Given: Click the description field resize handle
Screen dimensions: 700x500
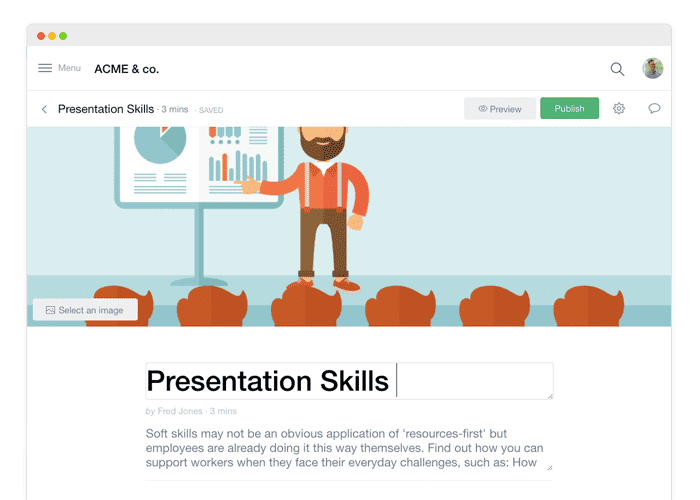Looking at the screenshot, I should (550, 468).
